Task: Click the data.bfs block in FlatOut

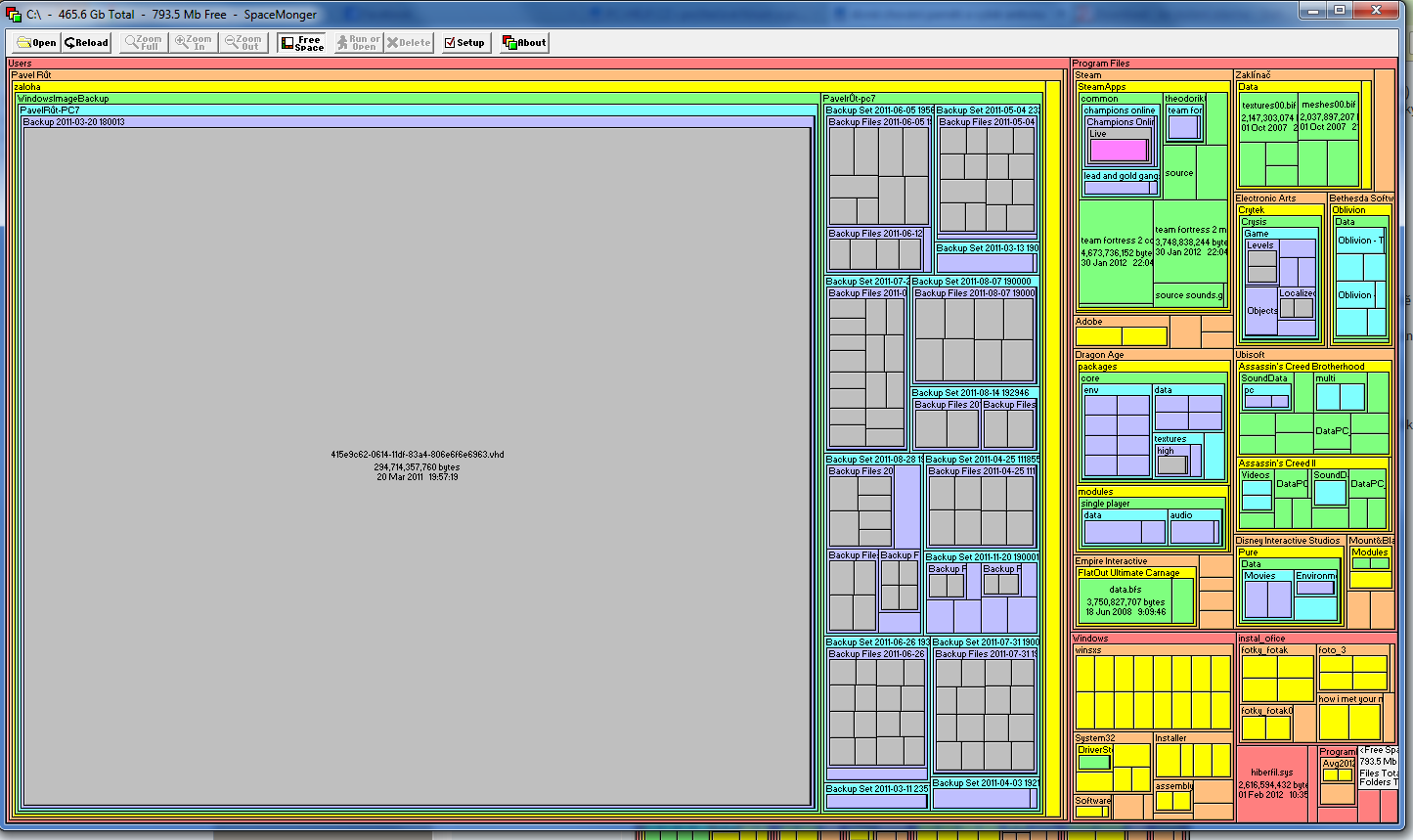Action: [x=1125, y=600]
